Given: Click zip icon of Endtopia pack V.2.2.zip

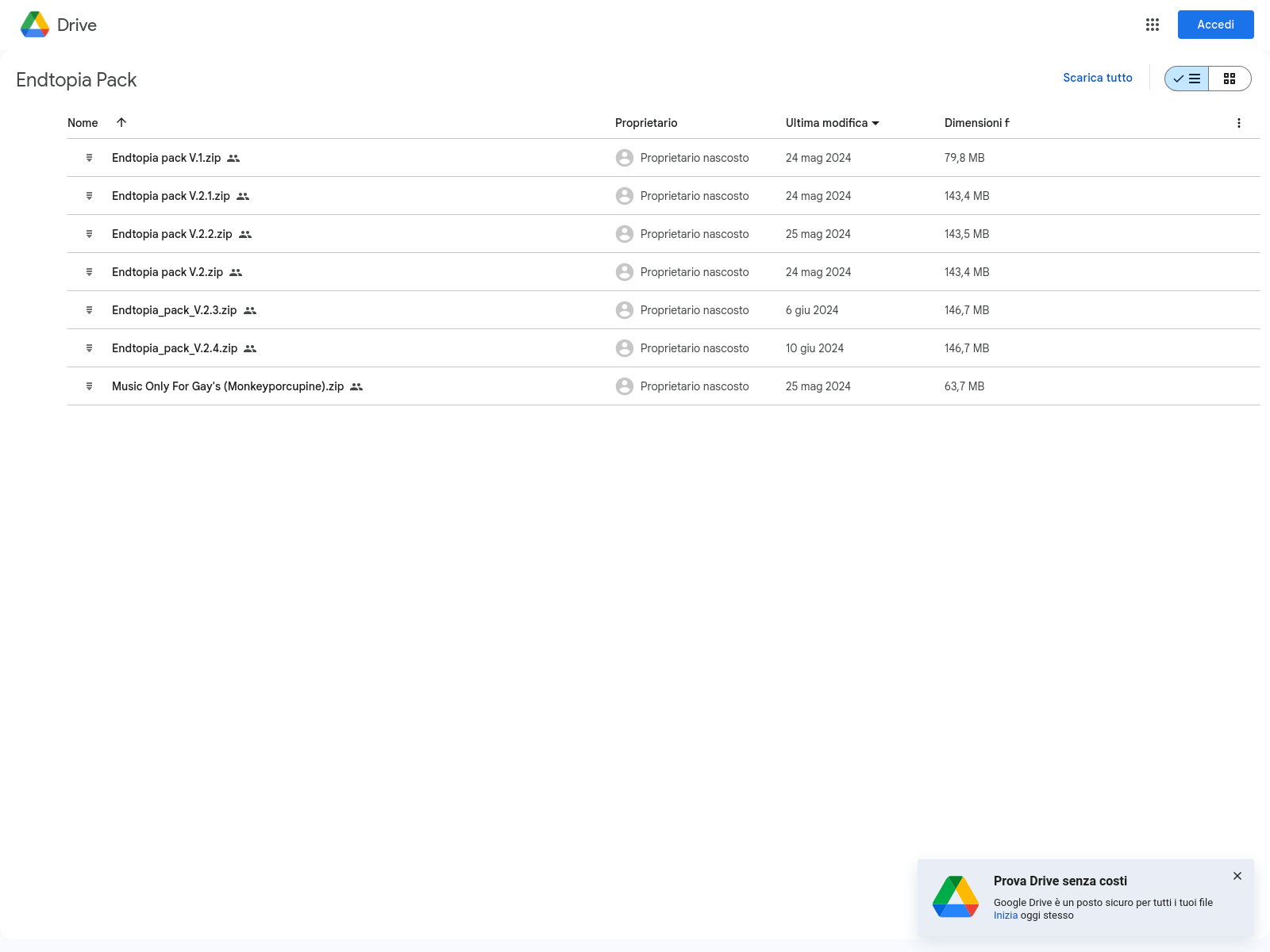Looking at the screenshot, I should 90,234.
